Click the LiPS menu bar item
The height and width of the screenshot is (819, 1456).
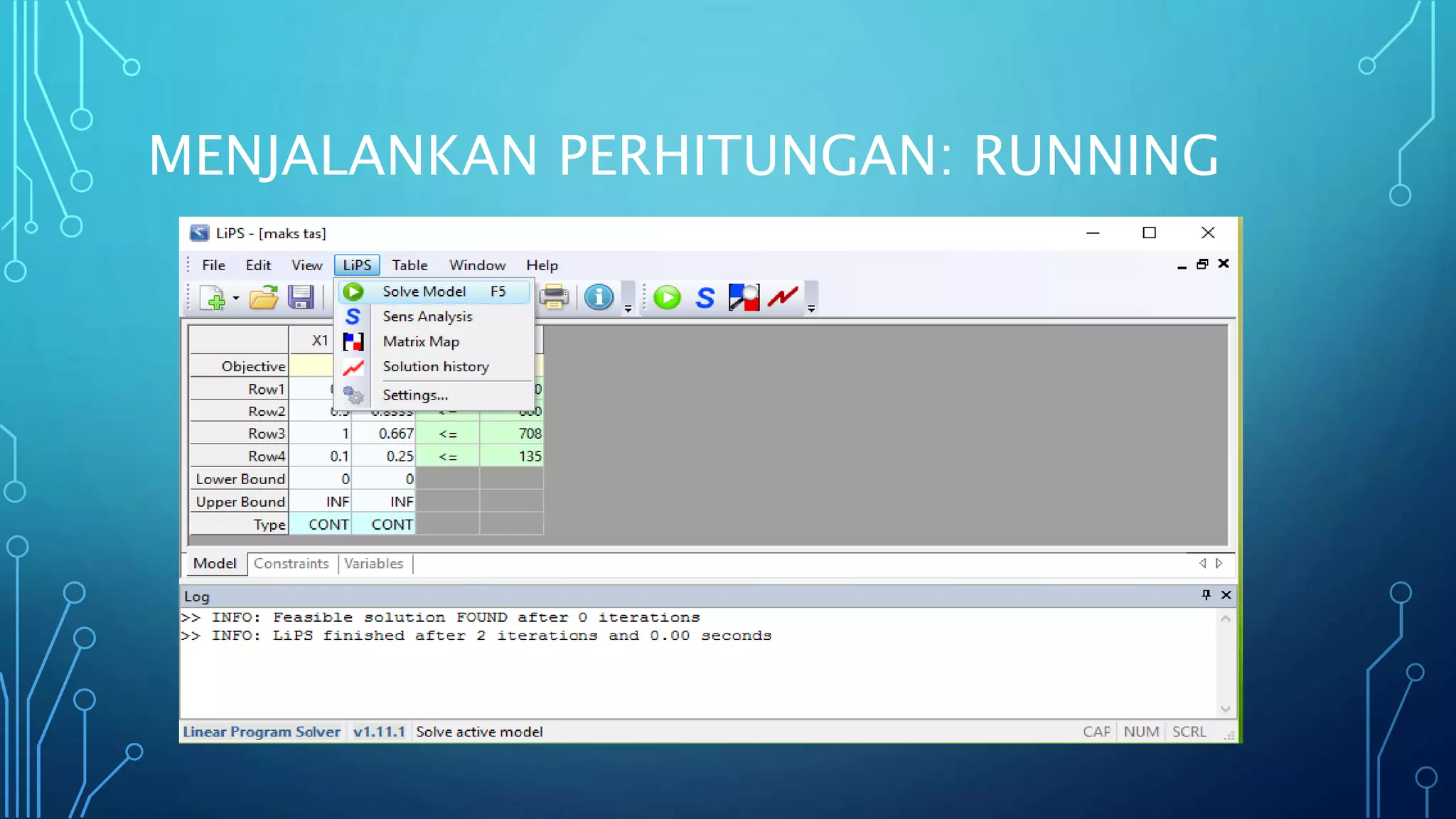(357, 265)
